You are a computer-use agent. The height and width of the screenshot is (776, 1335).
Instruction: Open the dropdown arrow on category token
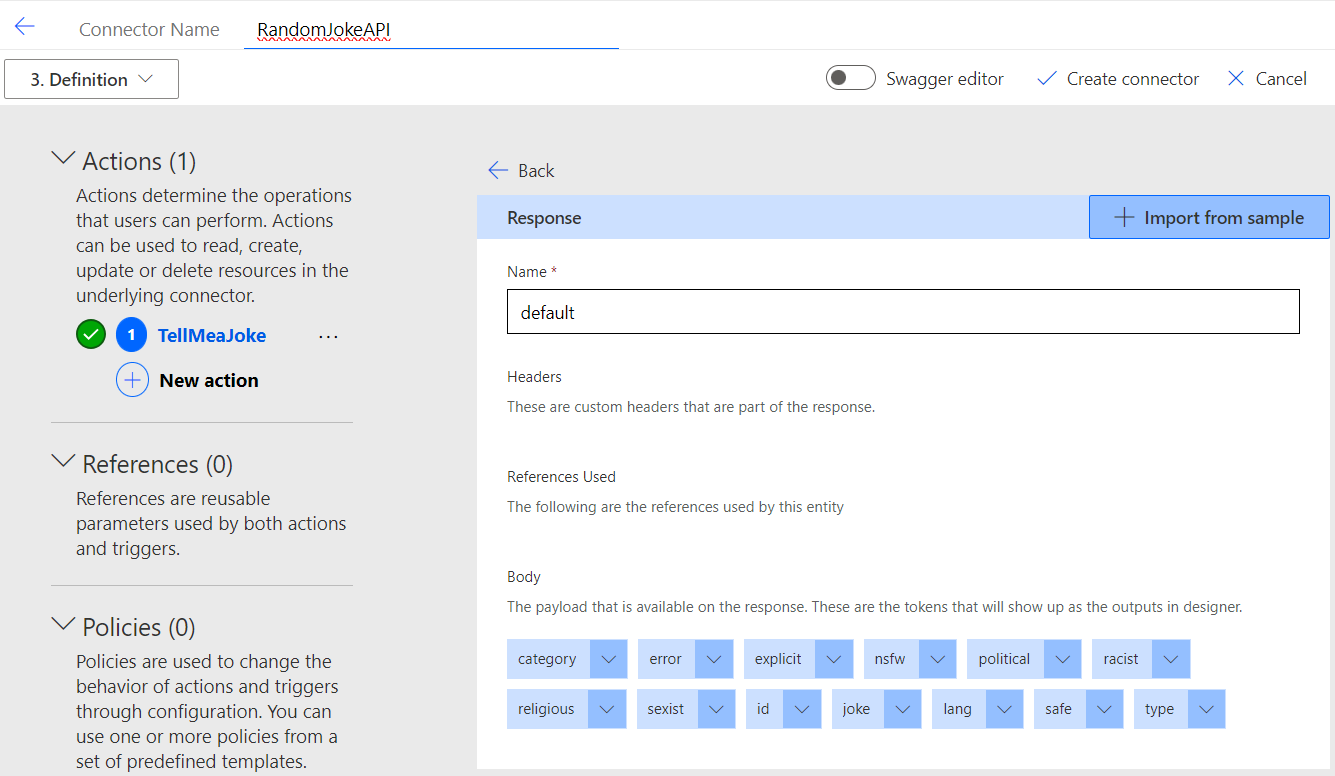pos(608,659)
